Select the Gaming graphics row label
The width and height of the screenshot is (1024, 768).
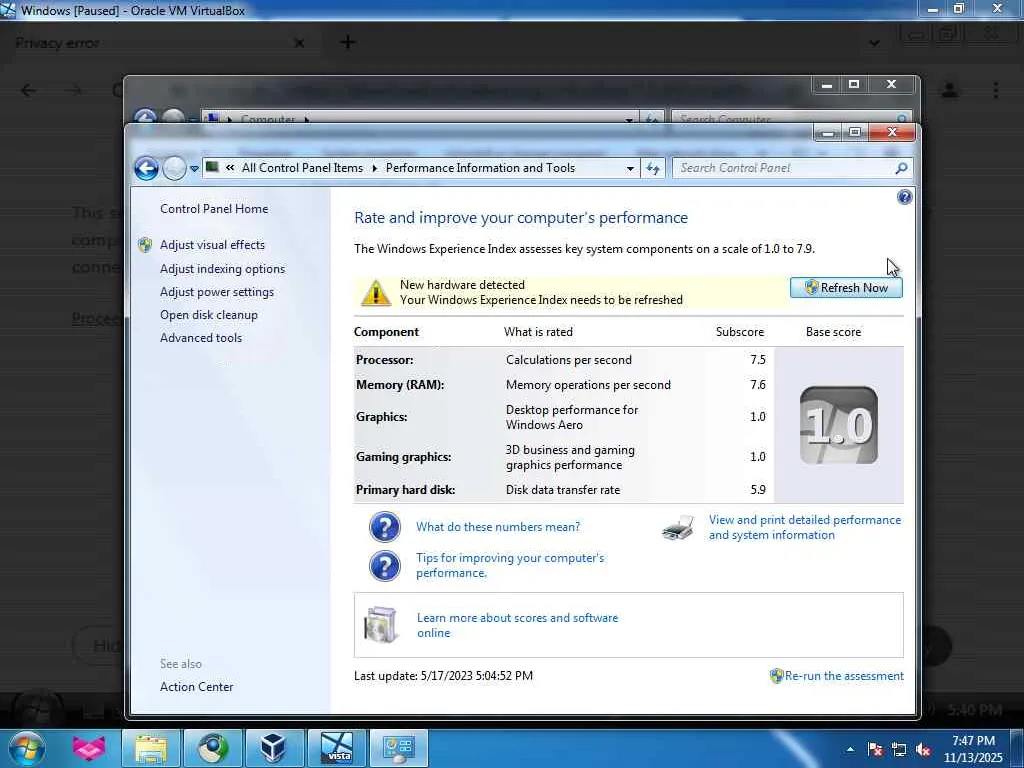[x=403, y=456]
